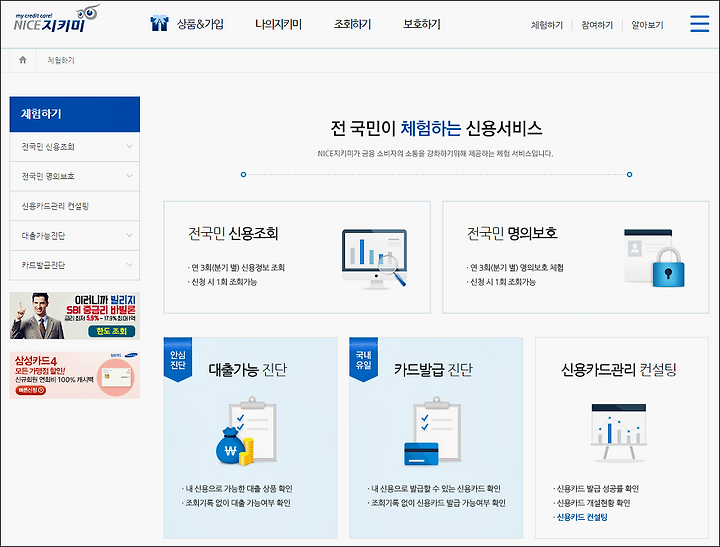720x547 pixels.
Task: Open the 전국민 신용조회 card title
Action: (x=233, y=234)
